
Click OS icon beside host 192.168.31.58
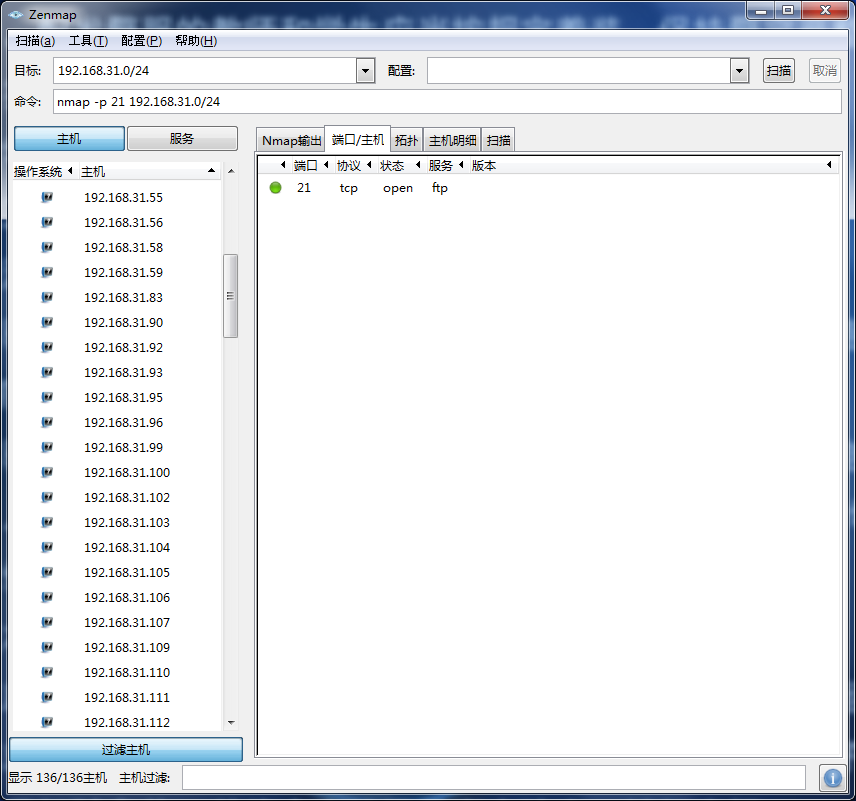(x=47, y=247)
